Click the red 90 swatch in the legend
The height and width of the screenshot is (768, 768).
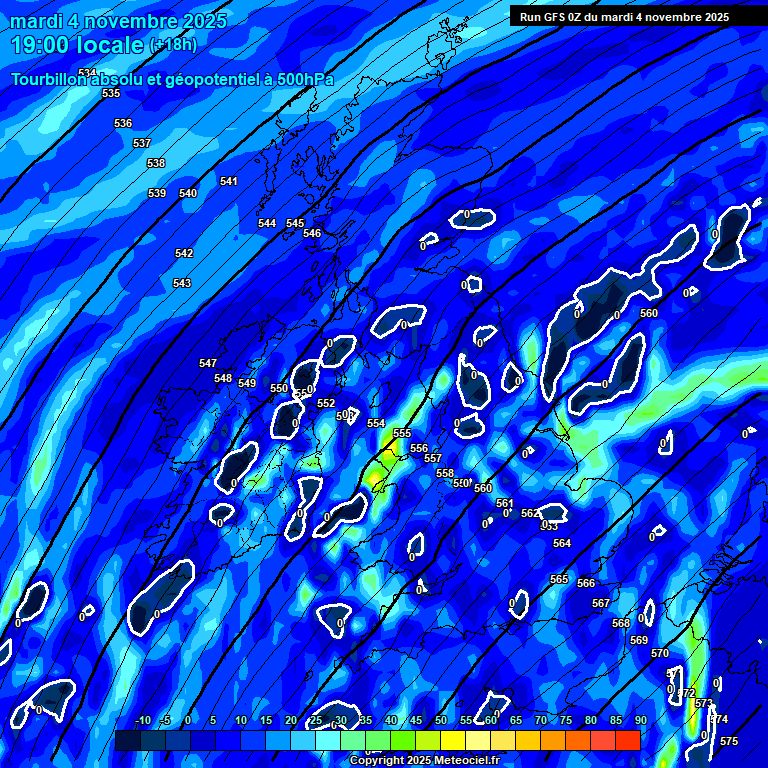pyautogui.click(x=627, y=740)
